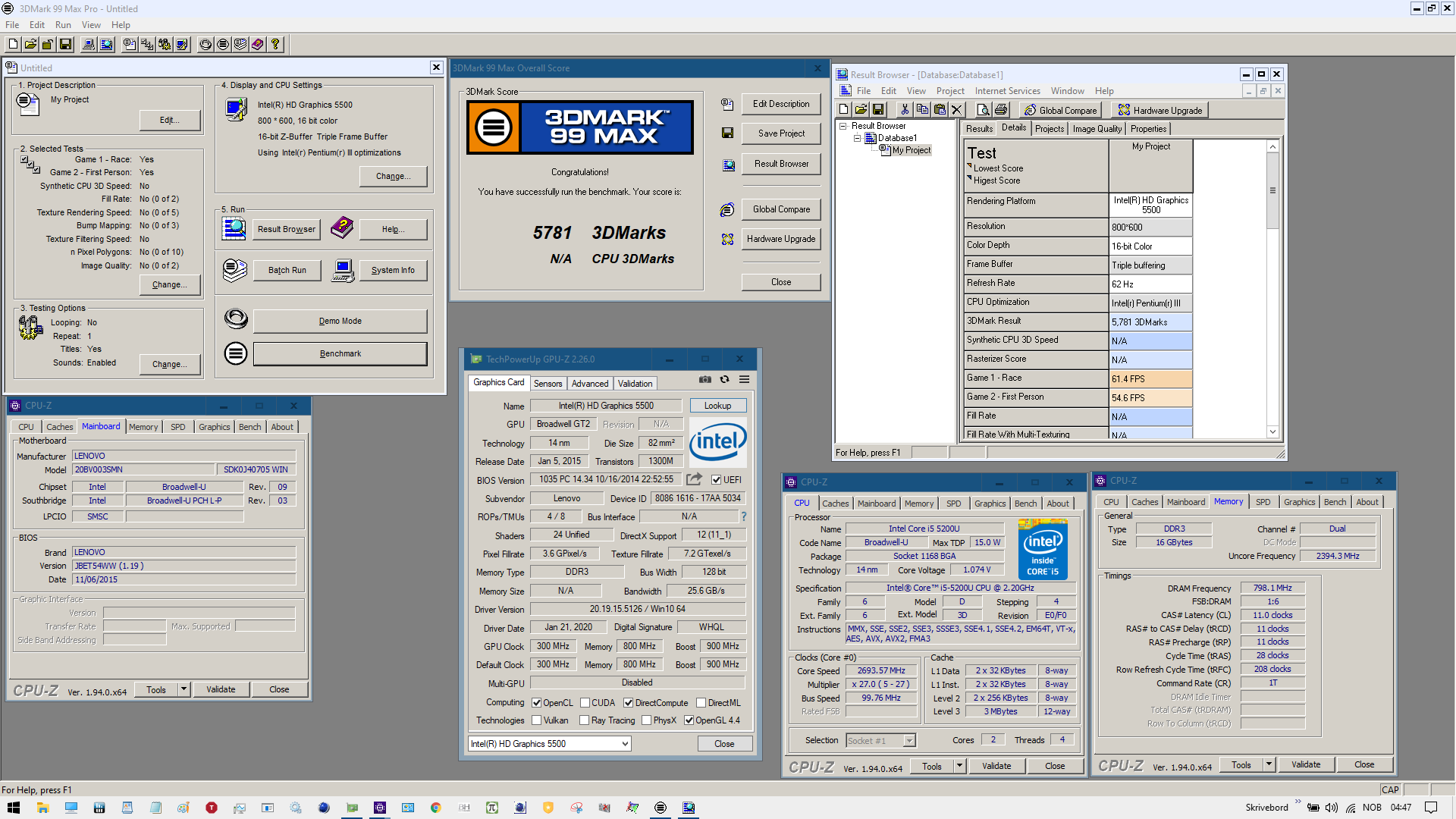Image resolution: width=1456 pixels, height=819 pixels.
Task: Click the Delete X icon in Result Browser toolbar
Action: pyautogui.click(x=956, y=110)
